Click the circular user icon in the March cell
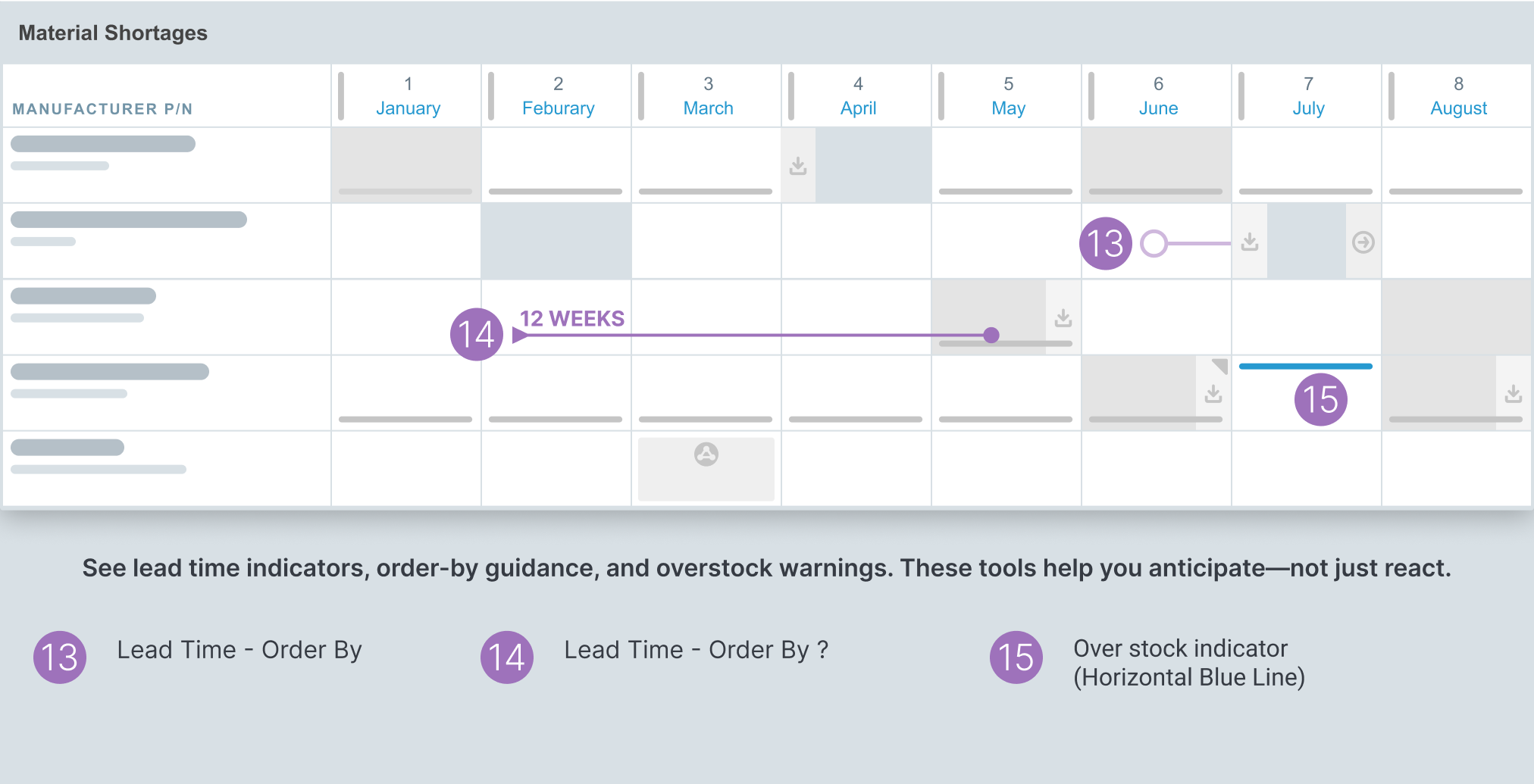Screen dimensions: 1534x784 click(706, 454)
